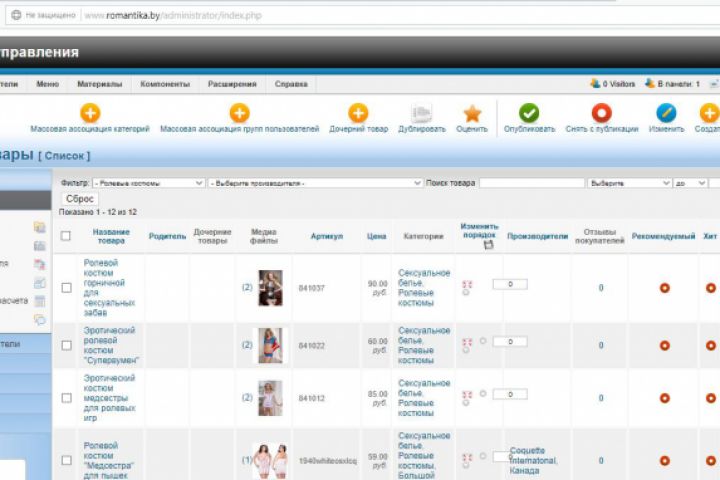
Task: Check the box for костюм Супервумен row
Action: click(67, 345)
